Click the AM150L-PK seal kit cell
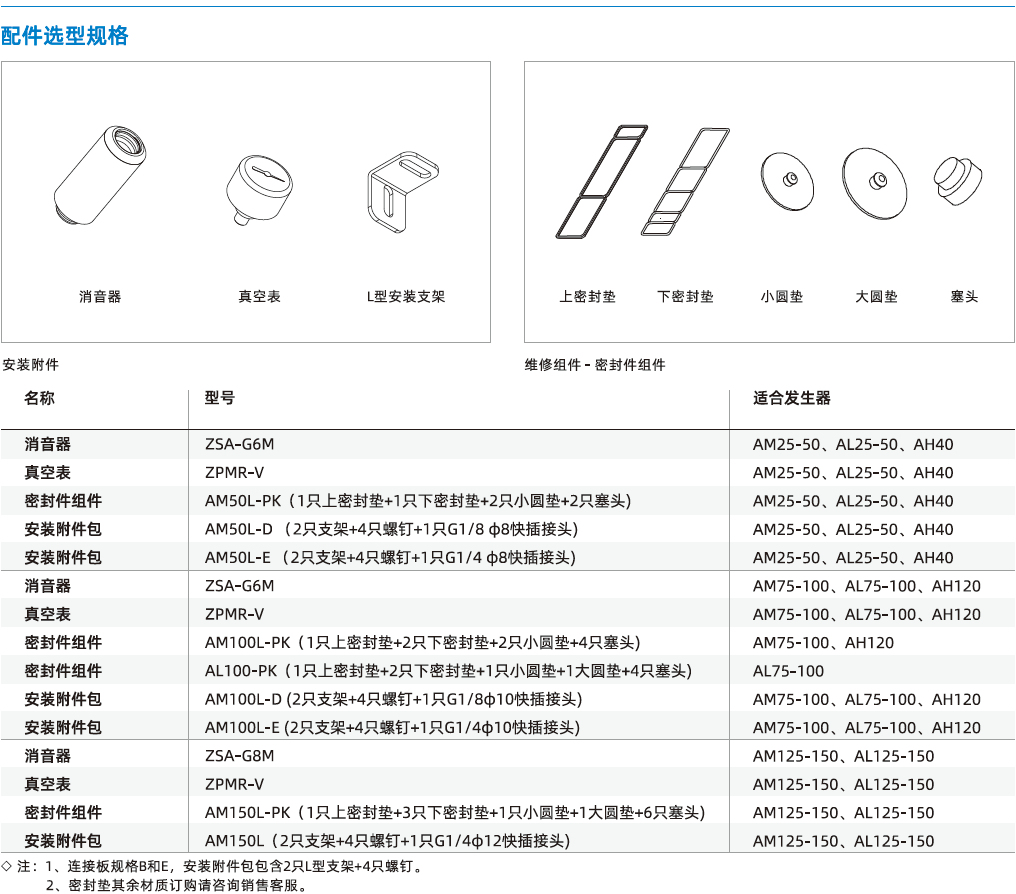Image resolution: width=1016 pixels, height=894 pixels. (x=455, y=813)
